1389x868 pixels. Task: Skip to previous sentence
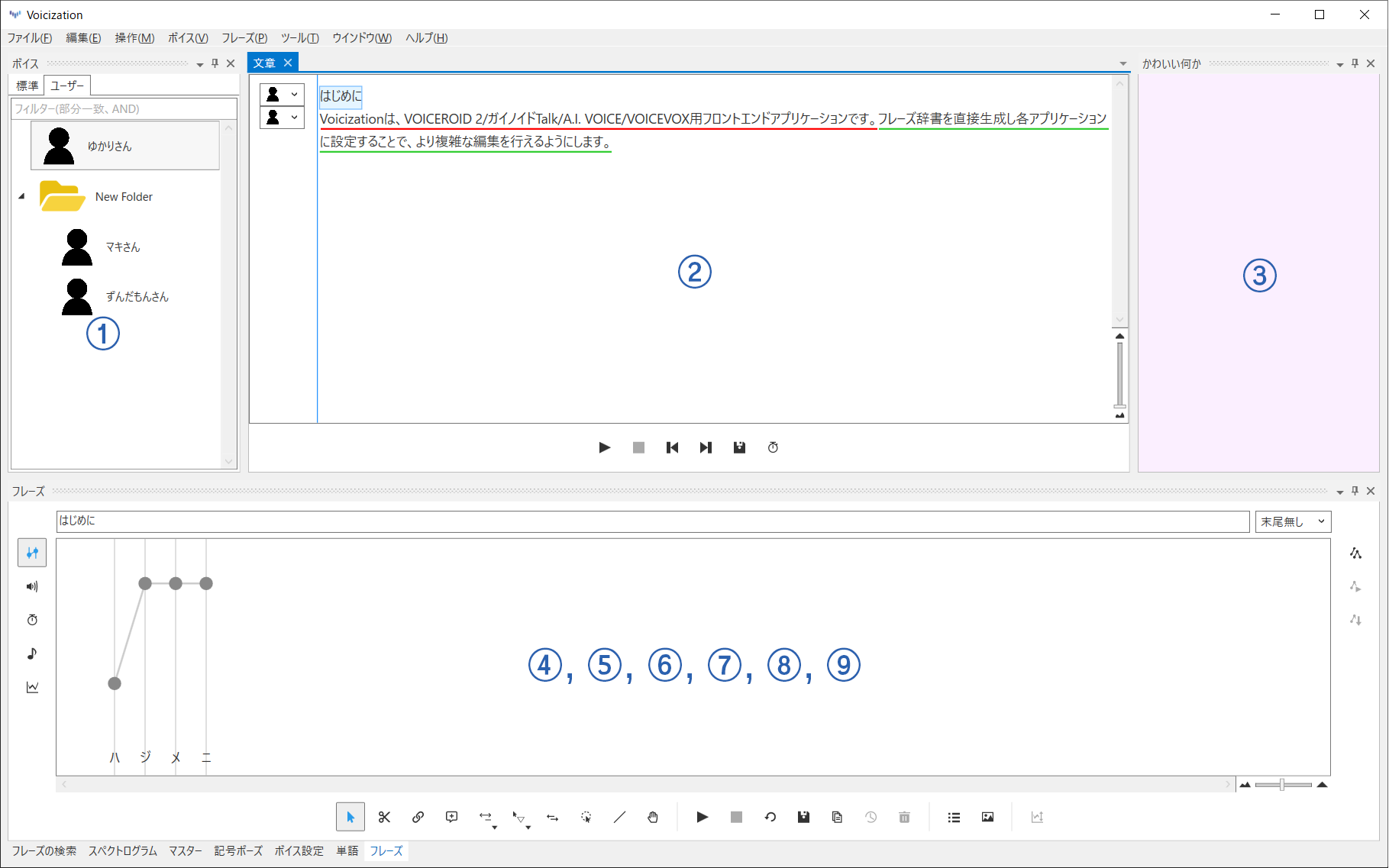click(x=672, y=447)
